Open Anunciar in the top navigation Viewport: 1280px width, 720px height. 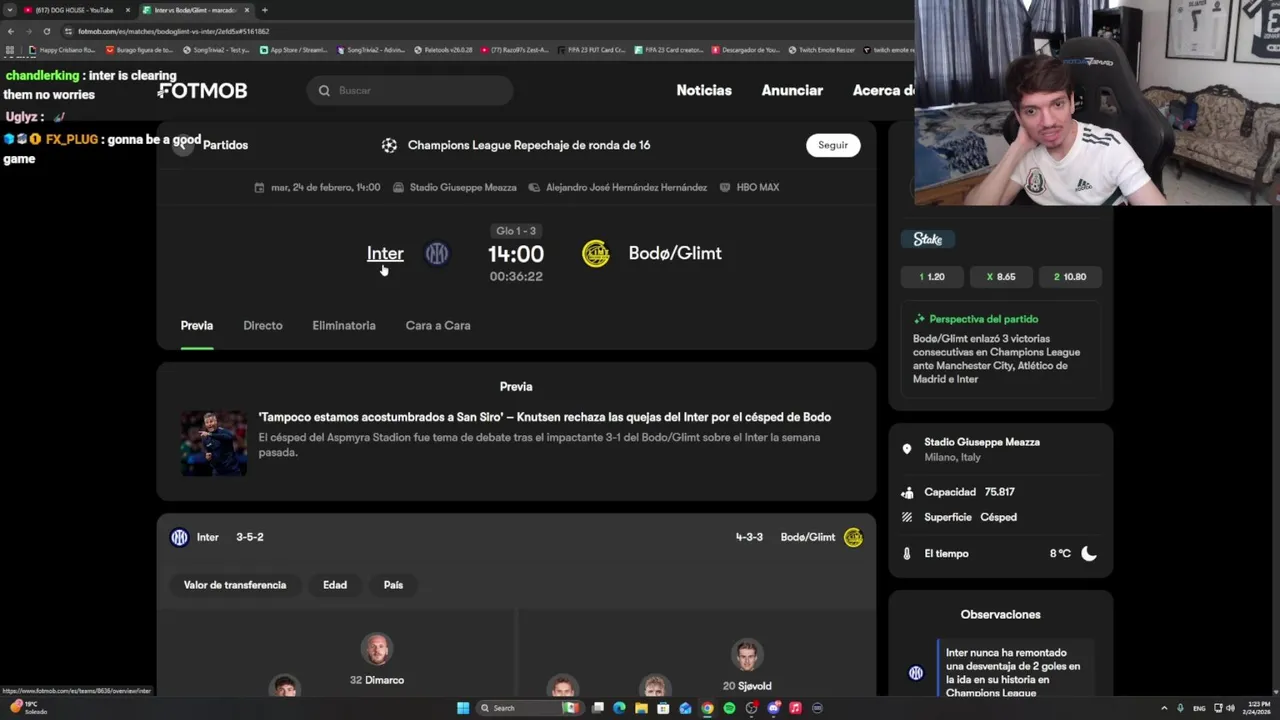click(792, 91)
